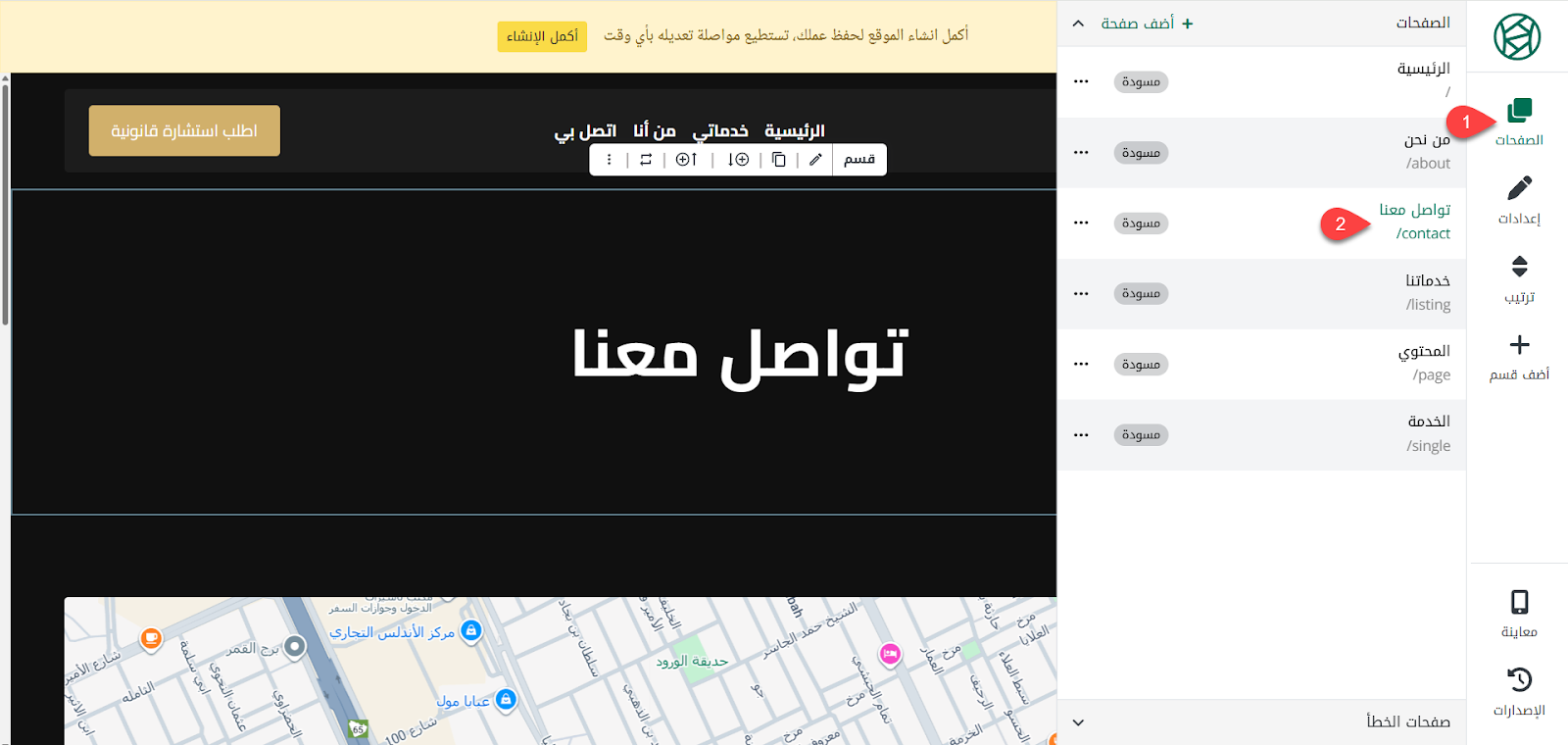The width and height of the screenshot is (1568, 745).
Task: Open the settings (إعدادات) pencil icon in sidebar
Action: coord(1519,200)
